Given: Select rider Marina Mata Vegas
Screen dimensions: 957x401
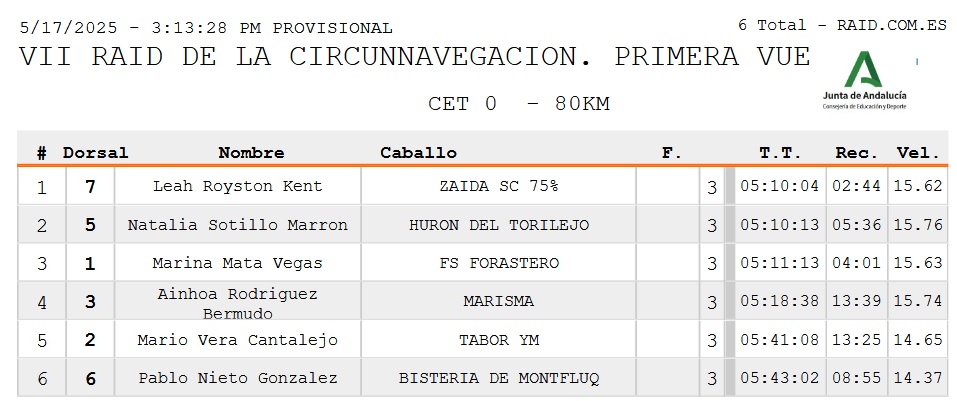Looking at the screenshot, I should [x=237, y=264].
